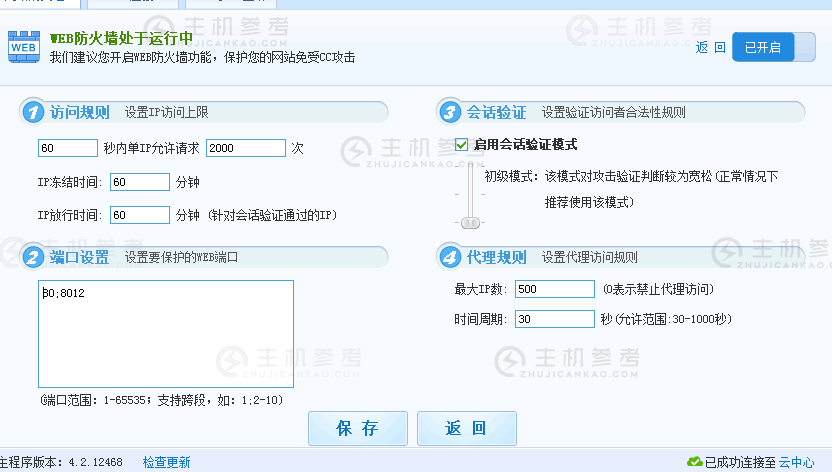
Task: Click the 0表示禁止代理访问 hint
Action: point(658,289)
